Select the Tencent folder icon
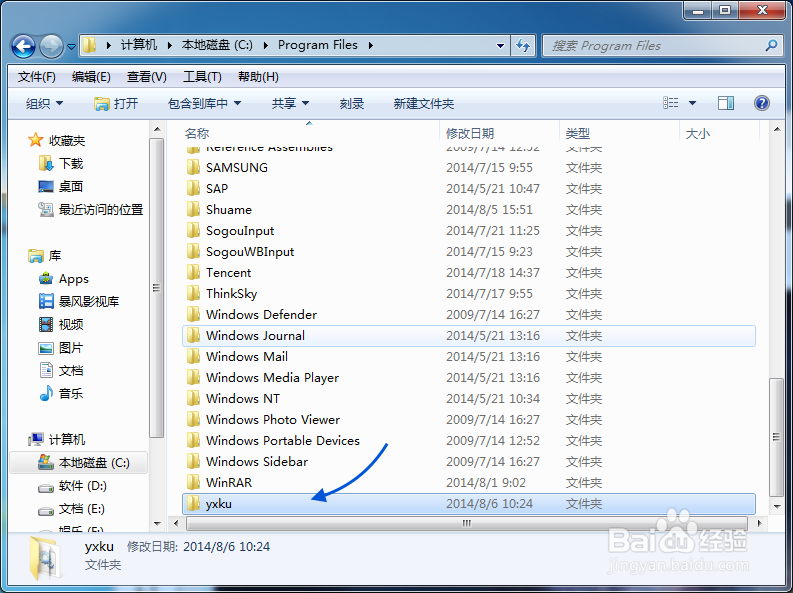The width and height of the screenshot is (793, 593). pos(193,272)
